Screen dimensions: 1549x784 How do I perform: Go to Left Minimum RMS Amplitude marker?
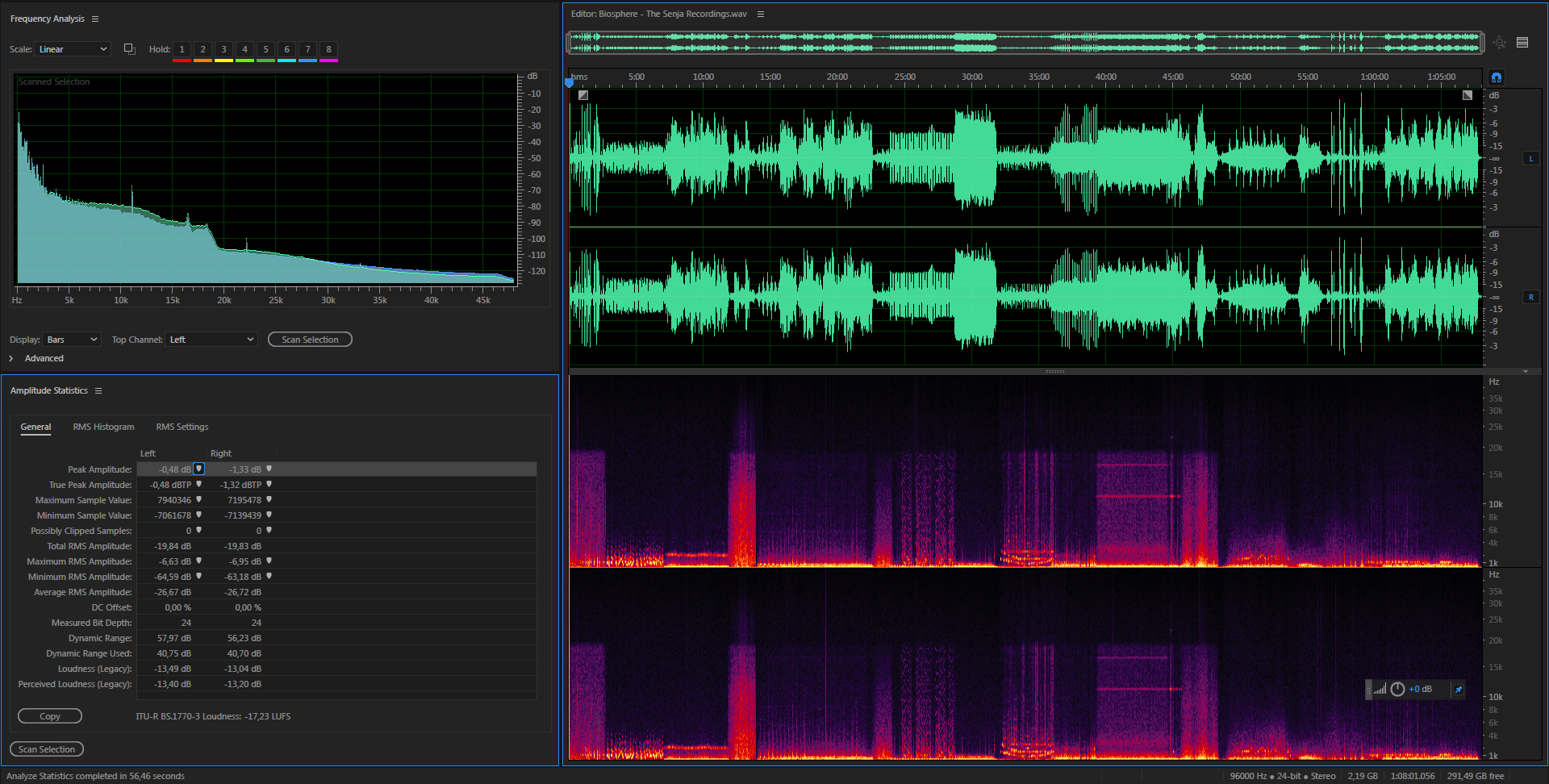pyautogui.click(x=198, y=576)
